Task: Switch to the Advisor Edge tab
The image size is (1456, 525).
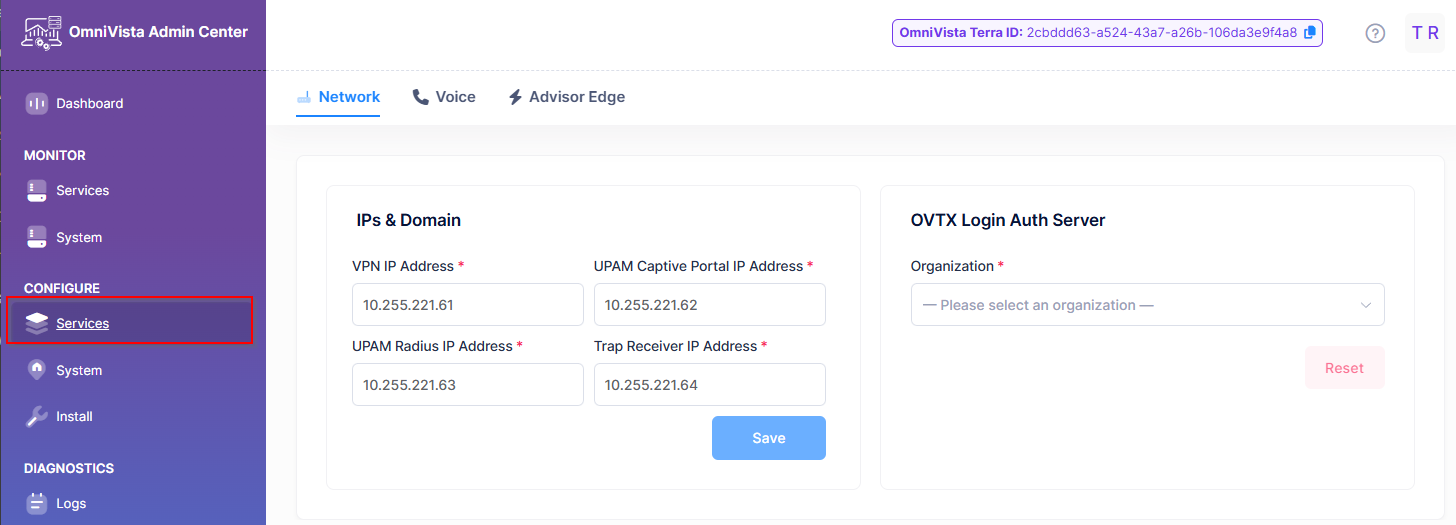Action: point(566,97)
